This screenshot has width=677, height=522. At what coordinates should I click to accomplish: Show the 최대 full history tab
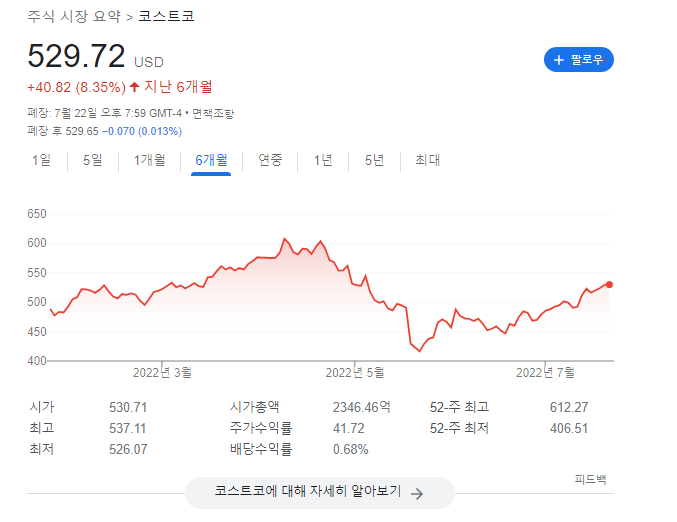pyautogui.click(x=427, y=160)
